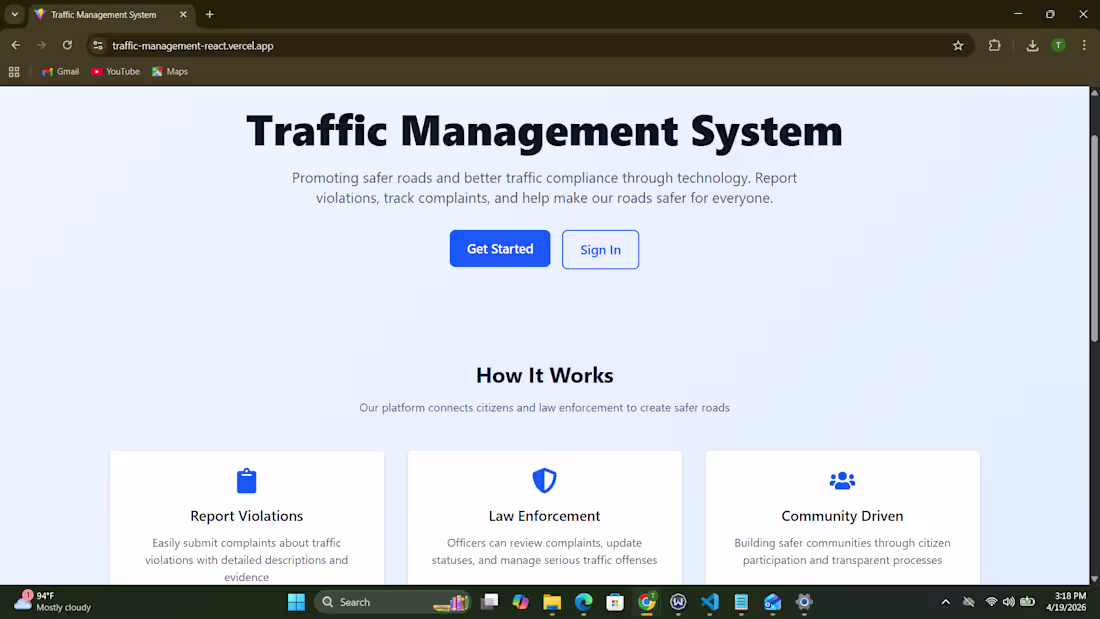Bookmark the page using the star icon
Image resolution: width=1100 pixels, height=619 pixels.
958,45
